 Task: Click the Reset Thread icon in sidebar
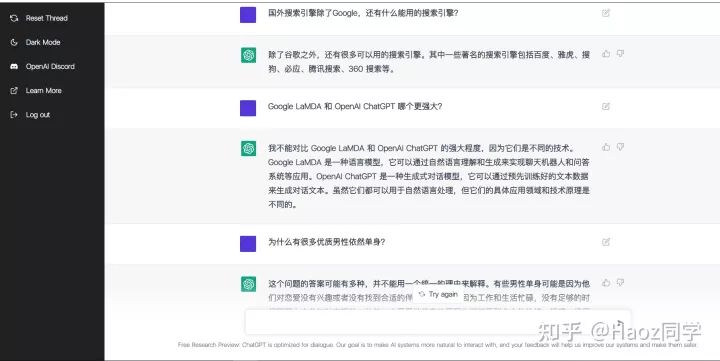click(14, 18)
